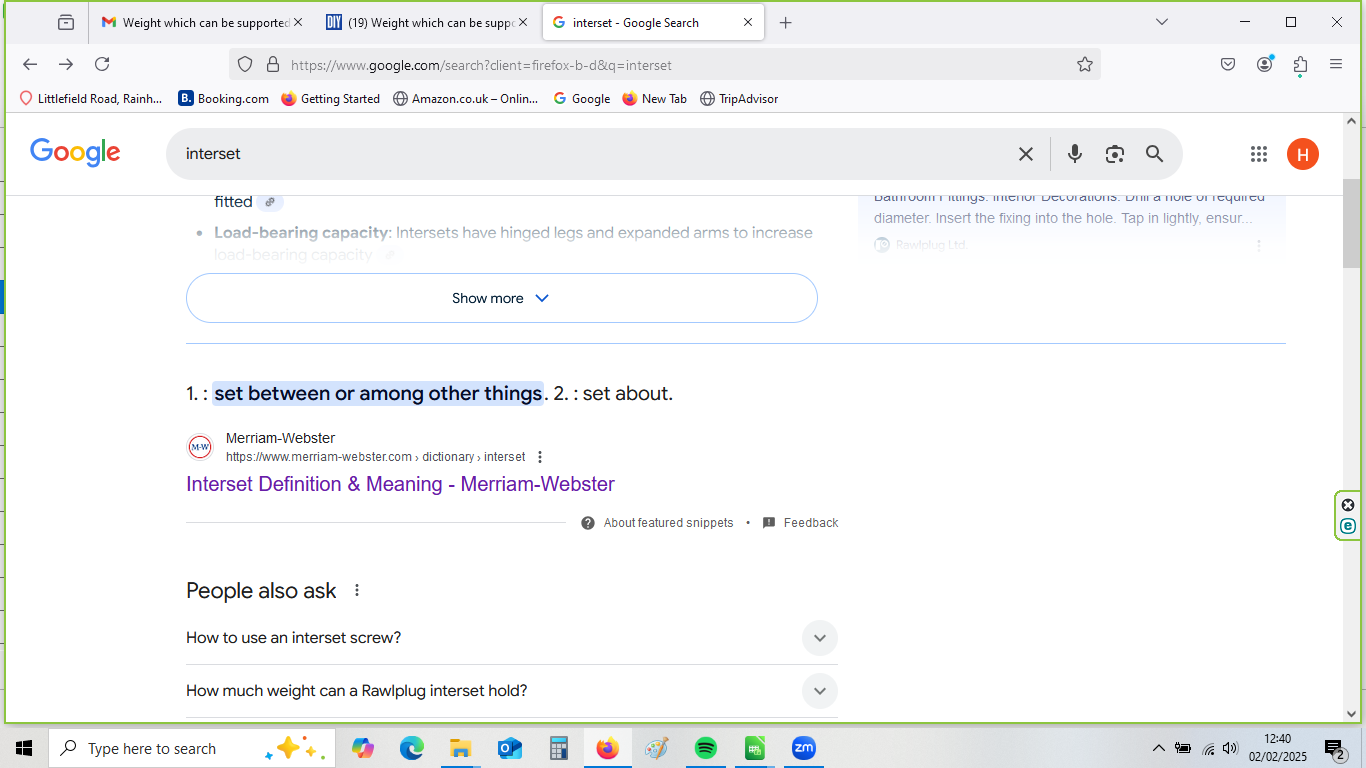The image size is (1366, 768).
Task: Clear the search box with X icon
Action: click(x=1025, y=154)
